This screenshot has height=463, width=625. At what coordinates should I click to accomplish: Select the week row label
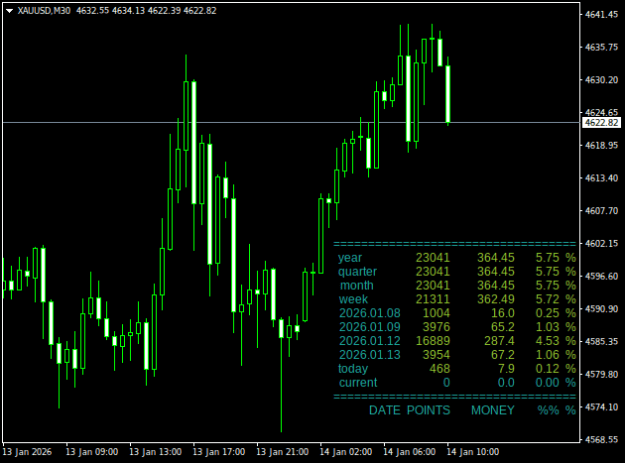click(353, 300)
